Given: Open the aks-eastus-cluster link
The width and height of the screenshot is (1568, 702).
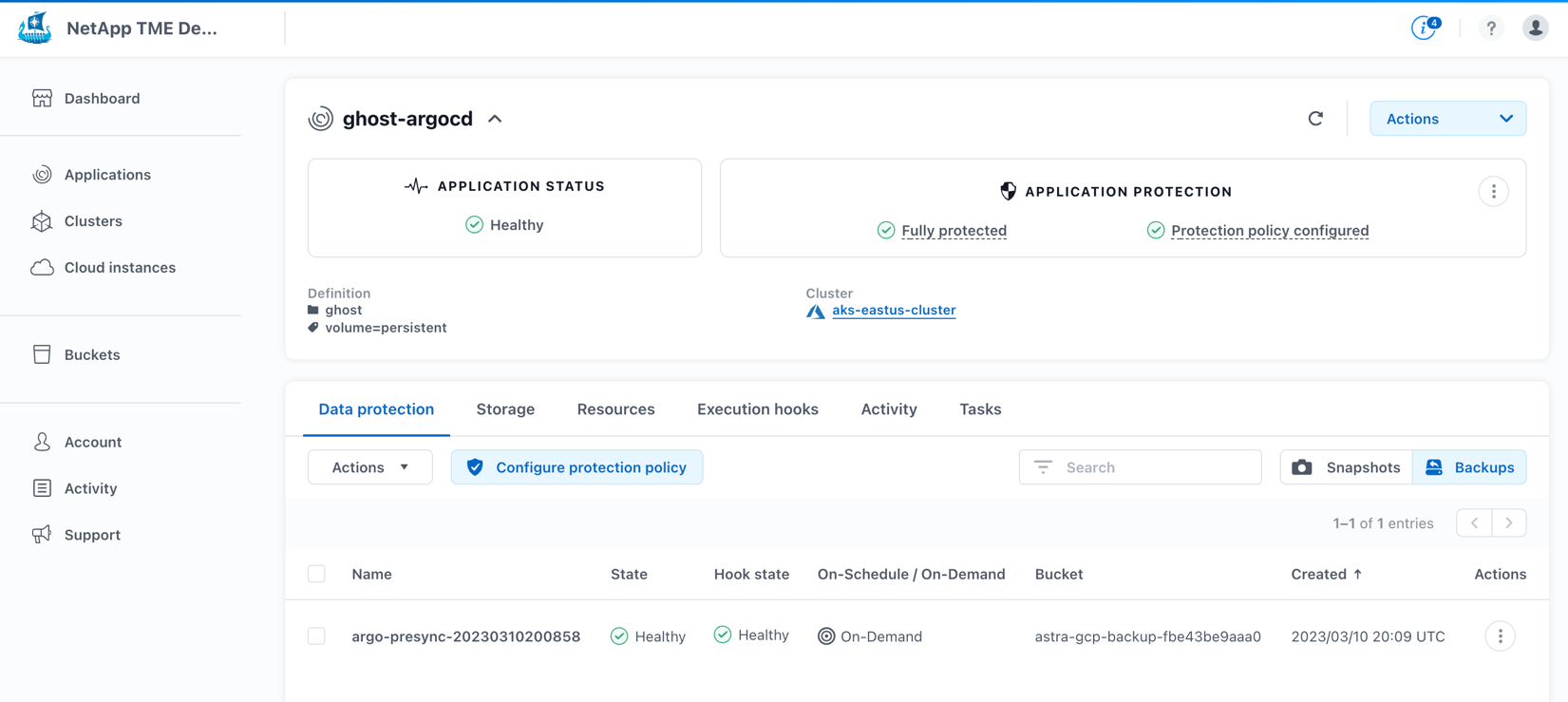Looking at the screenshot, I should click(x=894, y=310).
